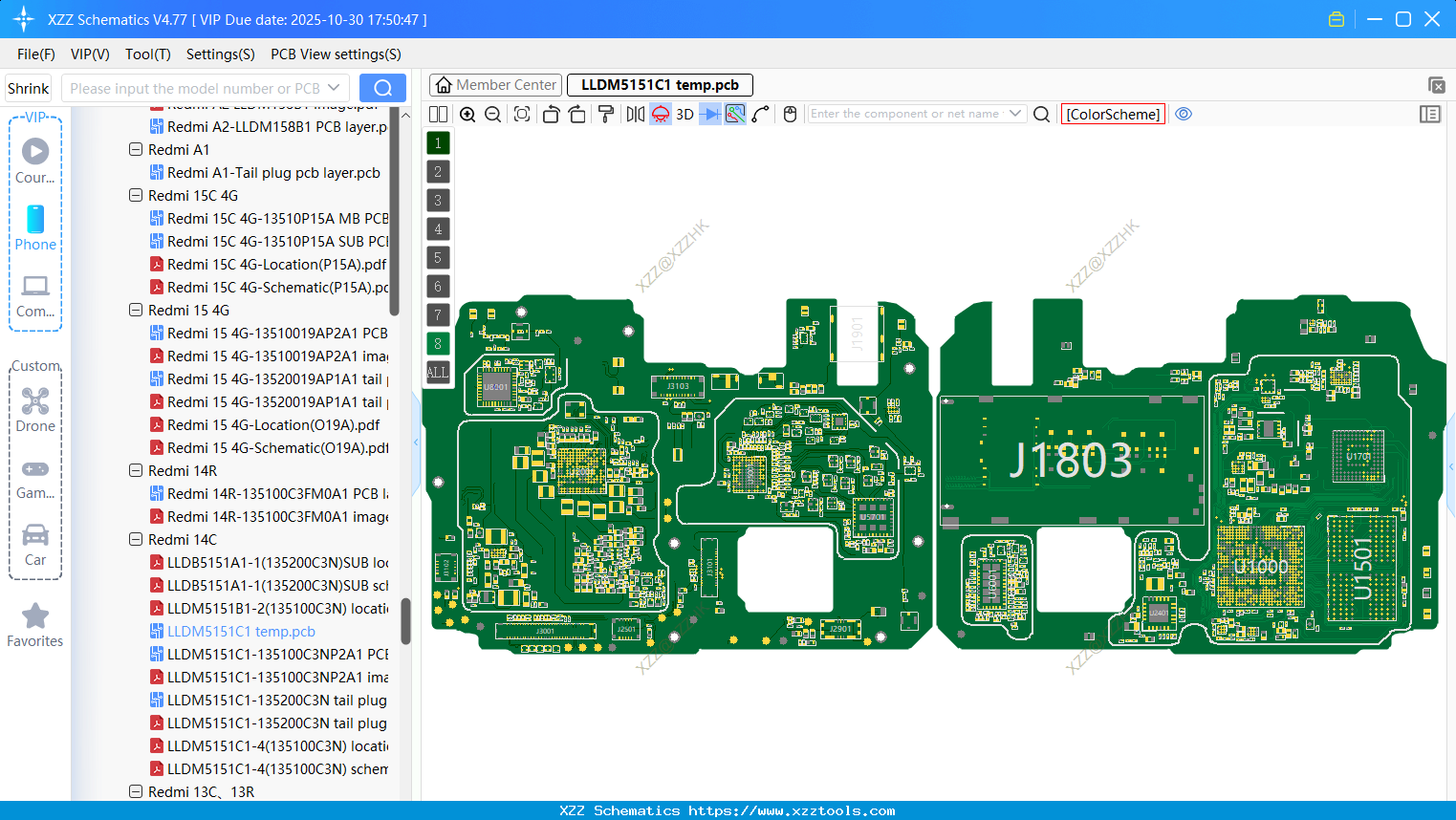The width and height of the screenshot is (1456, 820).
Task: Collapse the Redmi 14C tree node
Action: [x=136, y=539]
